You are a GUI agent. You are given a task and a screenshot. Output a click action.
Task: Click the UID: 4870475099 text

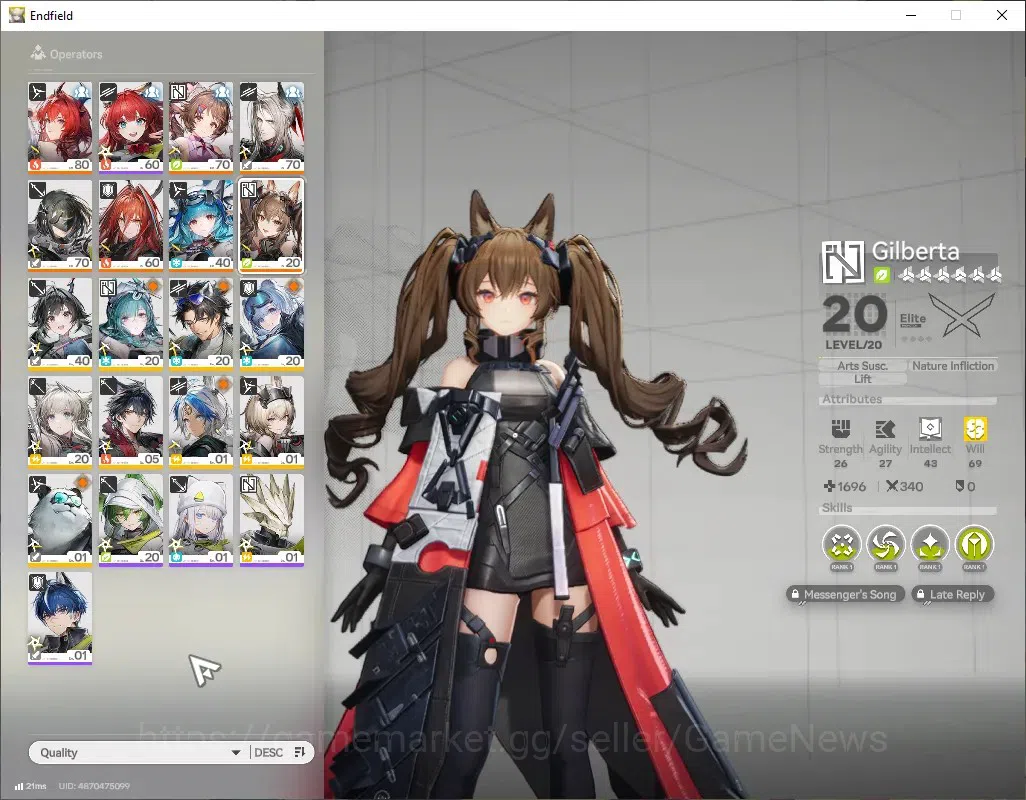pyautogui.click(x=94, y=786)
